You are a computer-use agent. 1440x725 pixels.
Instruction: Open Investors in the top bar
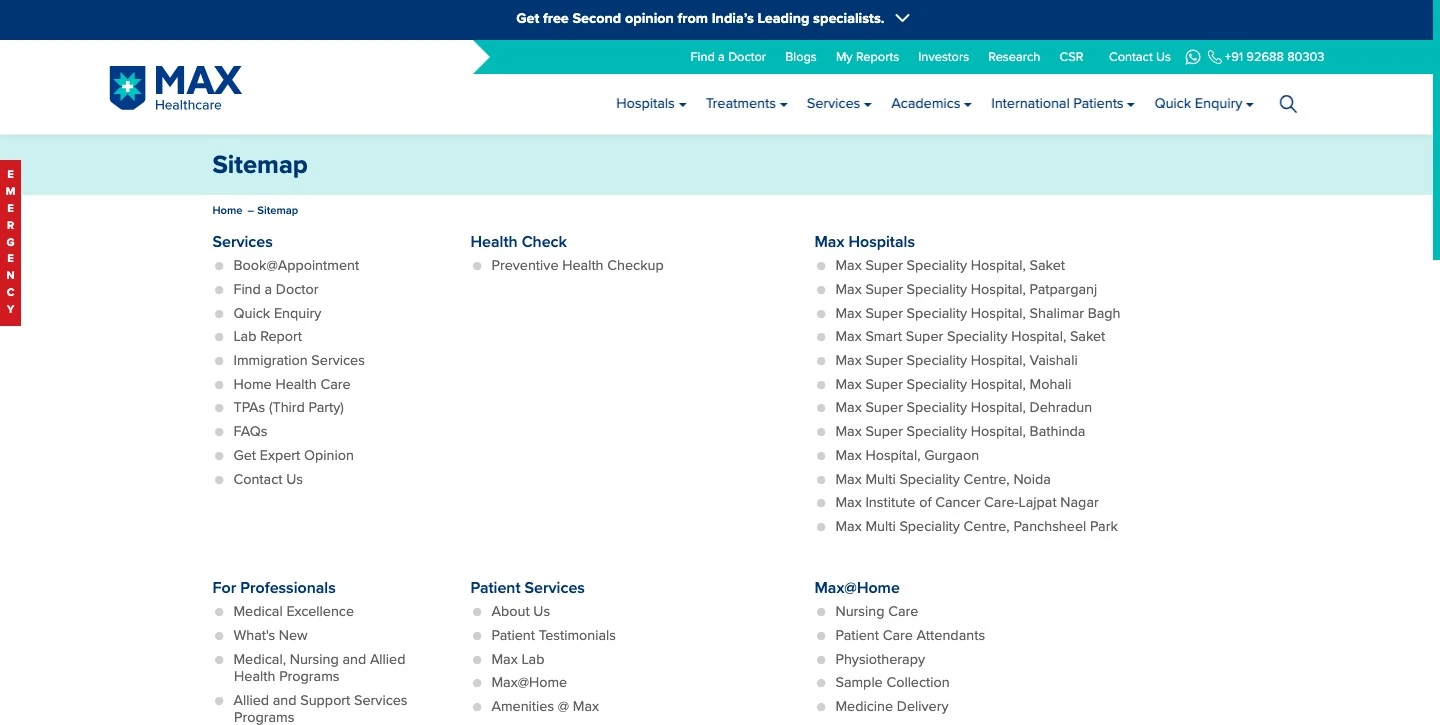(943, 57)
